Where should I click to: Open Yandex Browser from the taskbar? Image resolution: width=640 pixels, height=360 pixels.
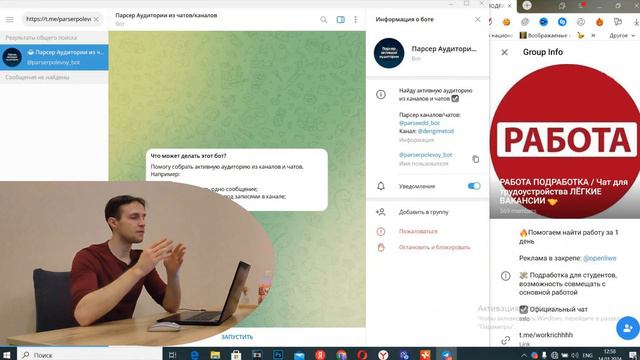pyautogui.click(x=383, y=355)
